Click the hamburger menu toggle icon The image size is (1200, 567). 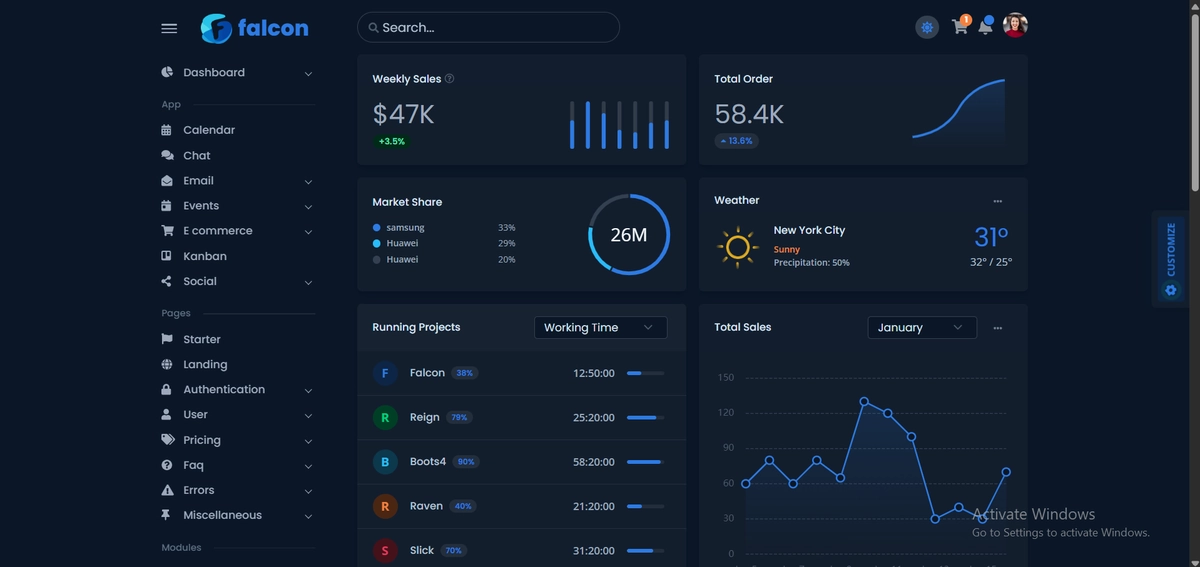point(169,28)
